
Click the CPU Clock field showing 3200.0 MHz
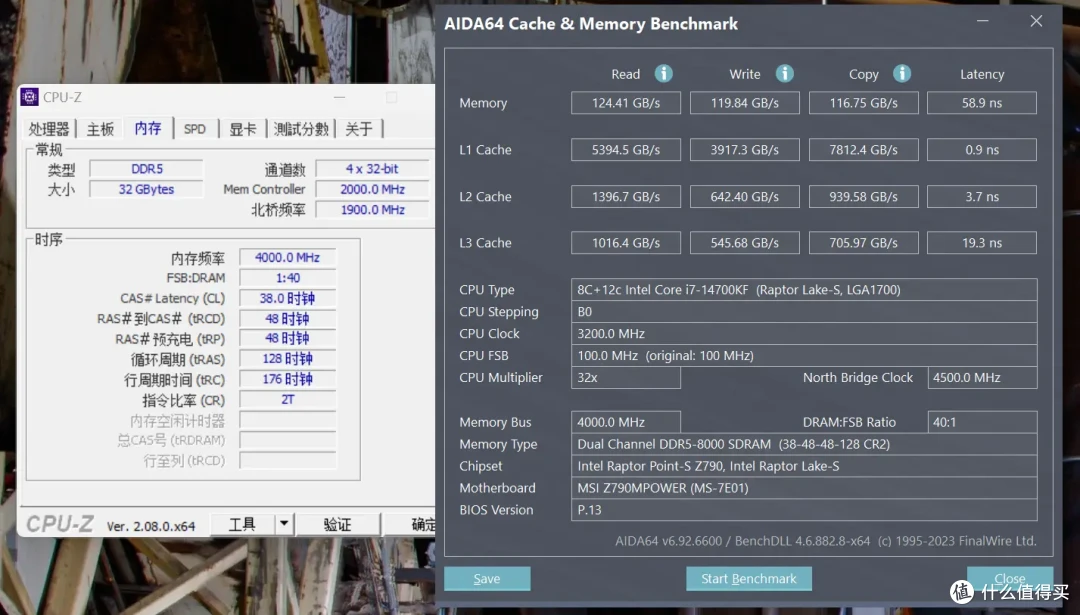click(804, 333)
